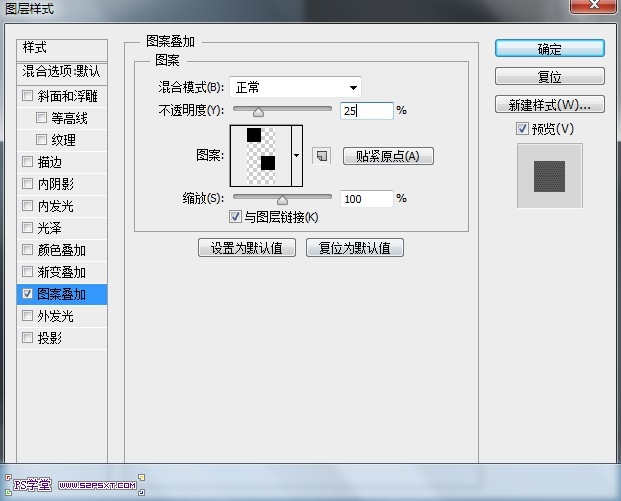Select the 图案叠加 style entry
Screen dimensions: 621x501
62,294
